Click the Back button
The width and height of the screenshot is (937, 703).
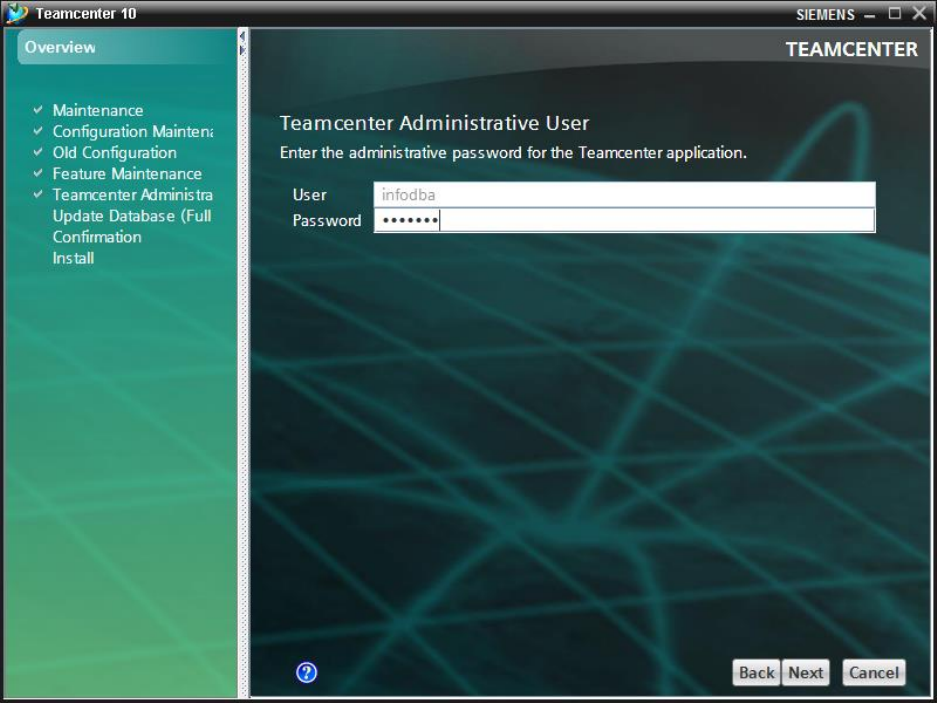click(757, 673)
